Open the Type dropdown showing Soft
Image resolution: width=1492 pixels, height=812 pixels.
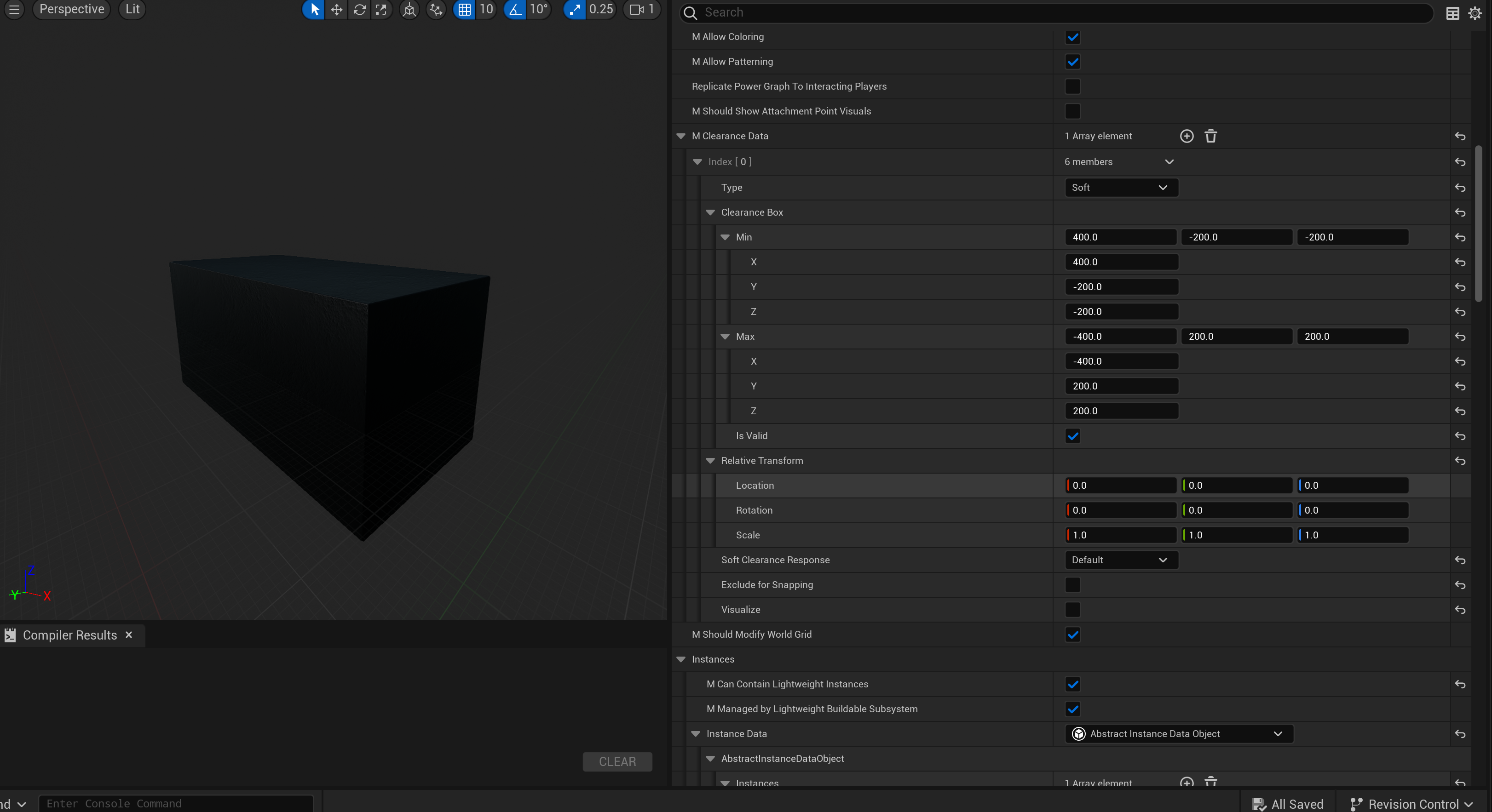(x=1121, y=188)
